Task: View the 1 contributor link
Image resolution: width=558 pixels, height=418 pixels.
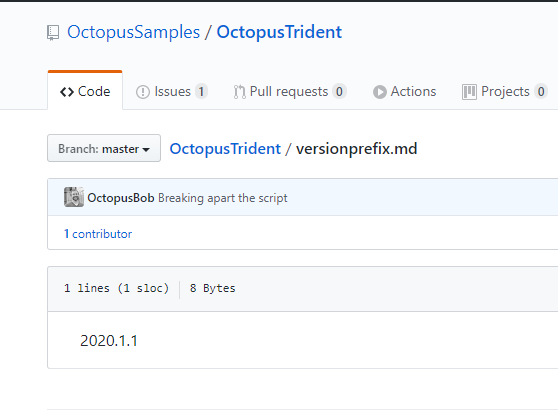Action: click(98, 234)
